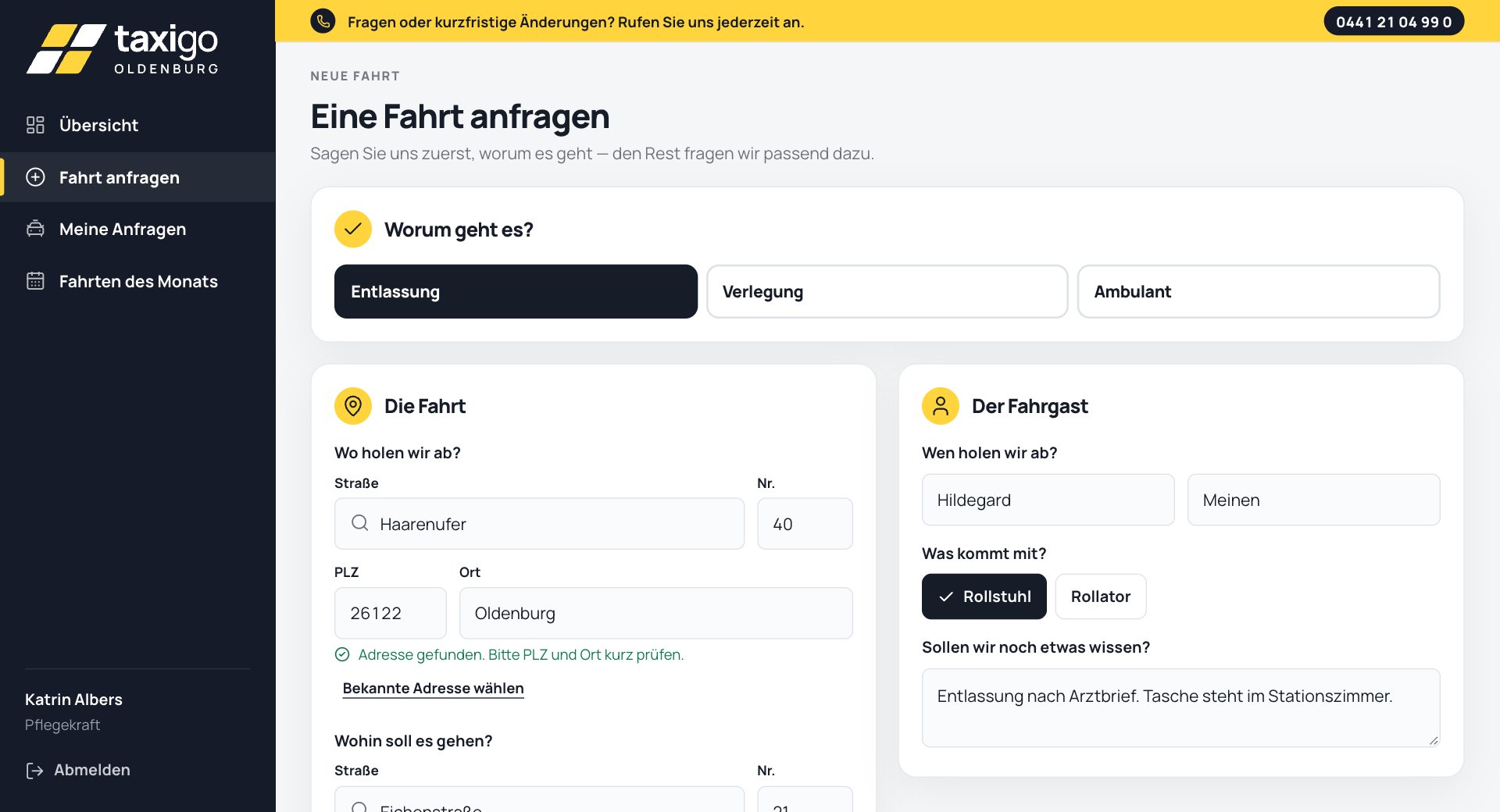Toggle off the Rollstuhl option
Image resolution: width=1500 pixels, height=812 pixels.
(x=984, y=597)
